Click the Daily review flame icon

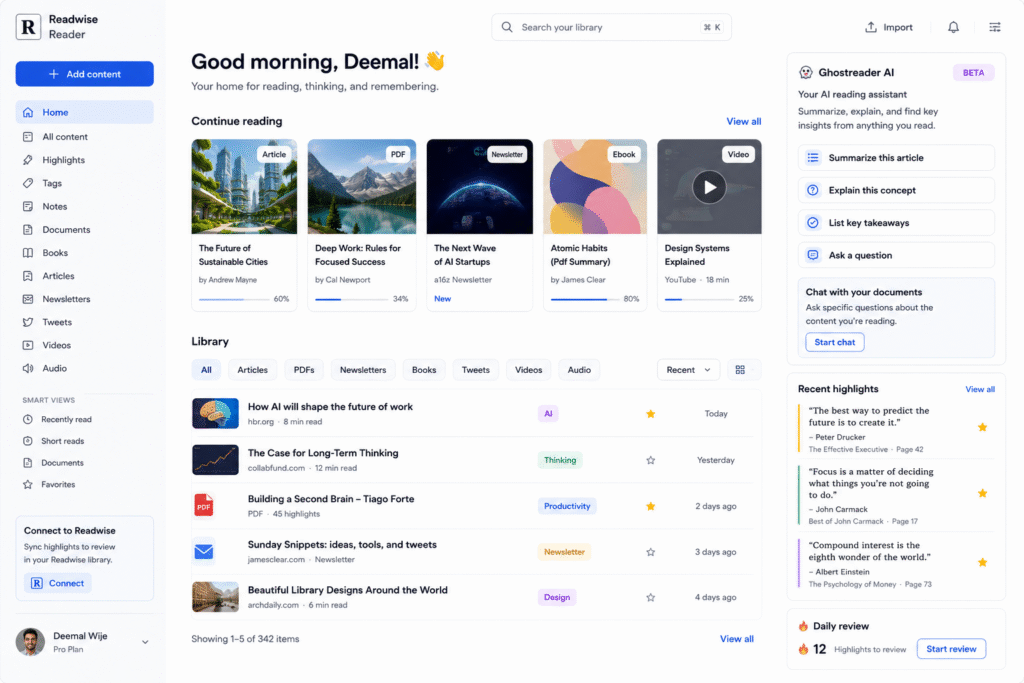pos(803,626)
